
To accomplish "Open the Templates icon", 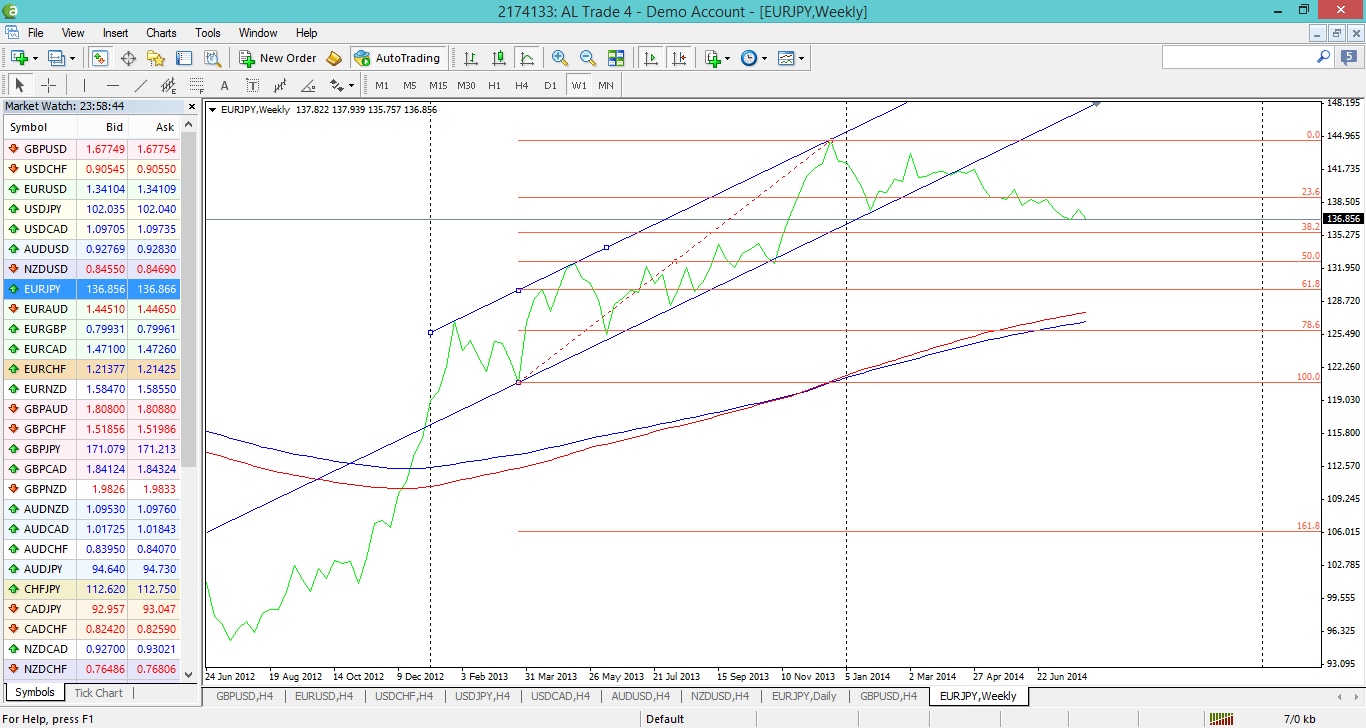I will point(786,58).
